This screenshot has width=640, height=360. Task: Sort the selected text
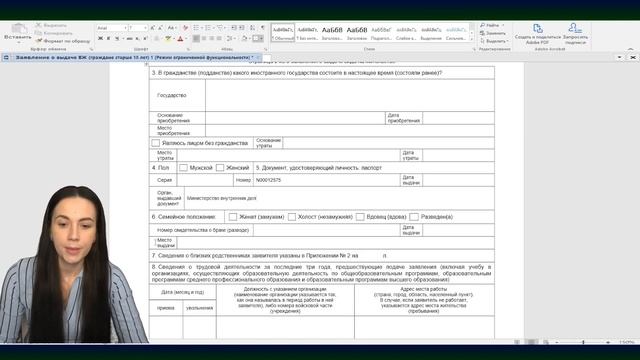coord(252,28)
